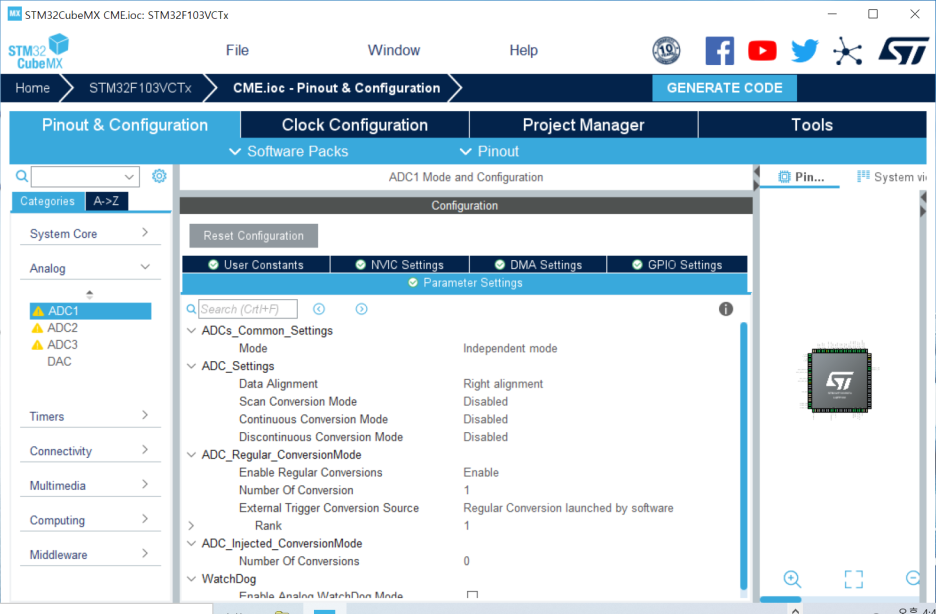Click the parameter search magnifier icon
Screen dimensions: 936x614
pos(191,309)
